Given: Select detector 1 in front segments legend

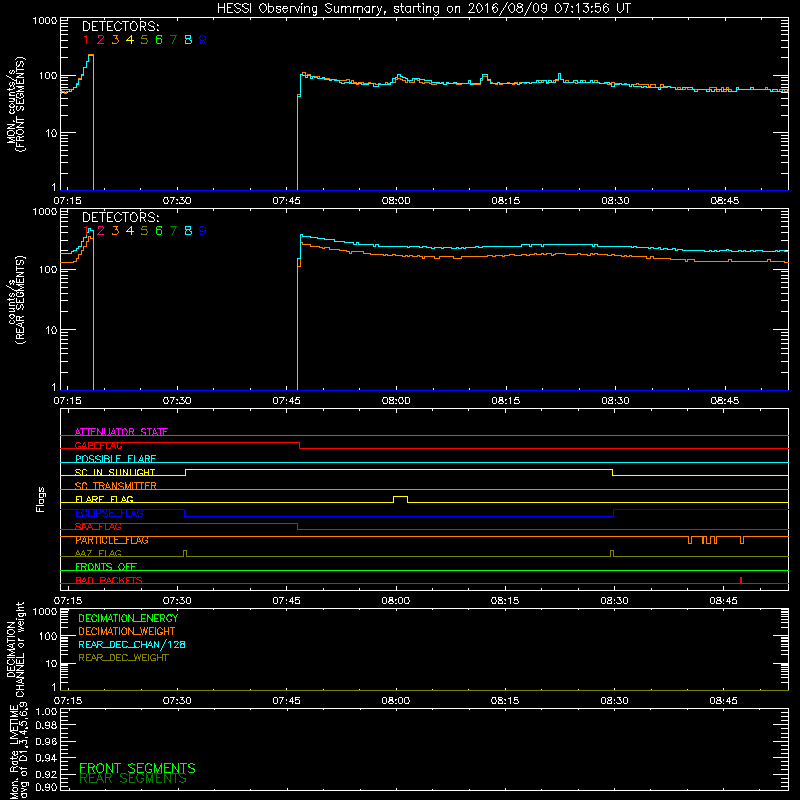Looking at the screenshot, I should [86, 40].
